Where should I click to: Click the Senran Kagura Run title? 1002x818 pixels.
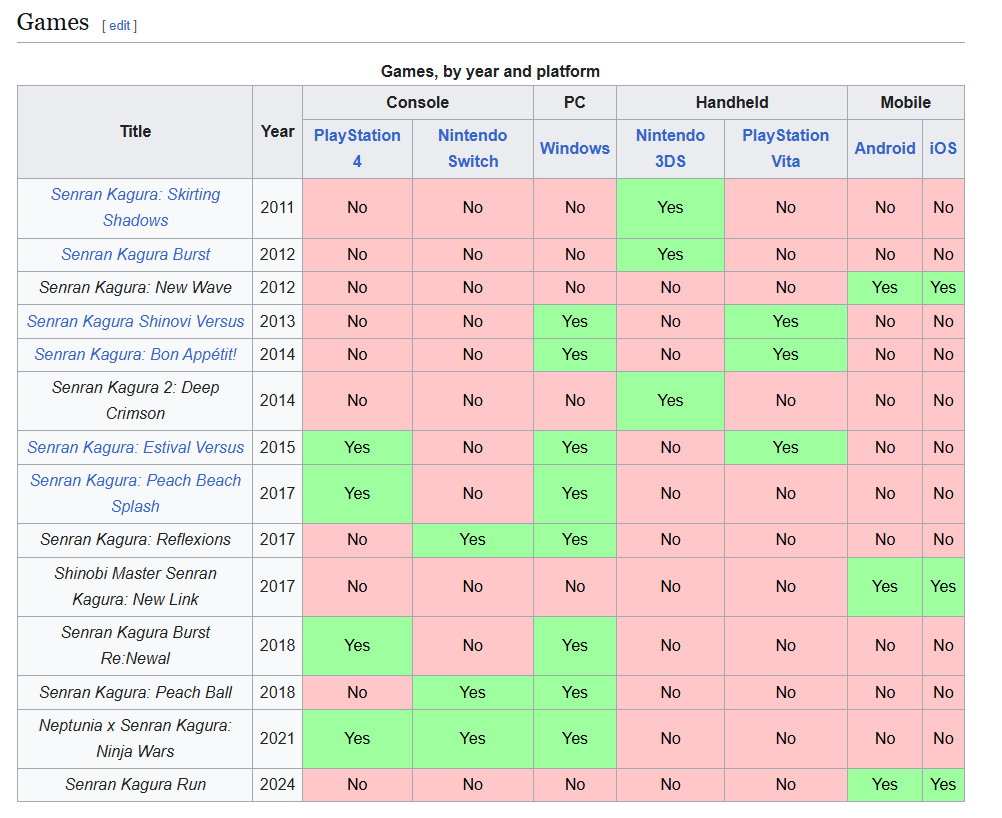tap(135, 785)
